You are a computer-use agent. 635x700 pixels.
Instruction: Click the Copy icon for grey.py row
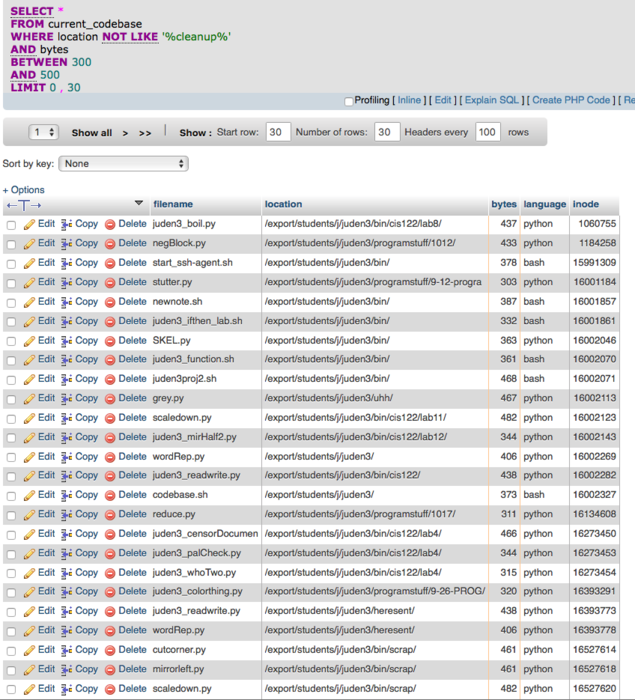pos(67,398)
